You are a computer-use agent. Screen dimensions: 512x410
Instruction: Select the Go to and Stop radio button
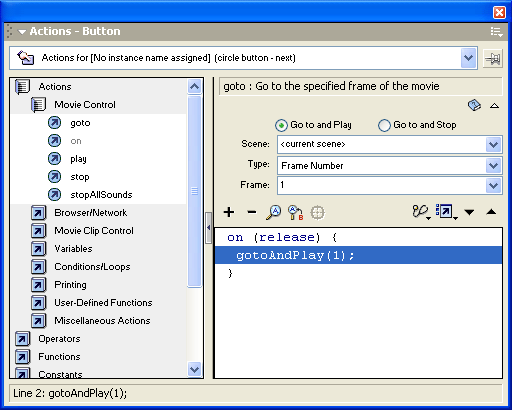point(384,125)
